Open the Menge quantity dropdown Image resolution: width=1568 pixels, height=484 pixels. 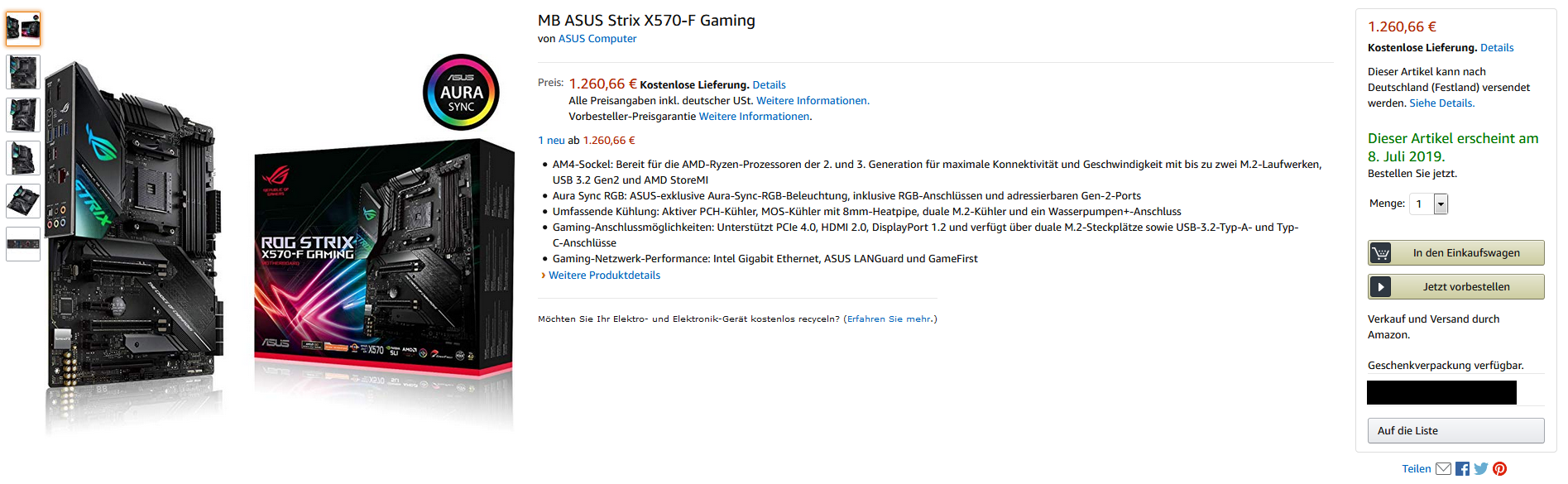[1441, 203]
